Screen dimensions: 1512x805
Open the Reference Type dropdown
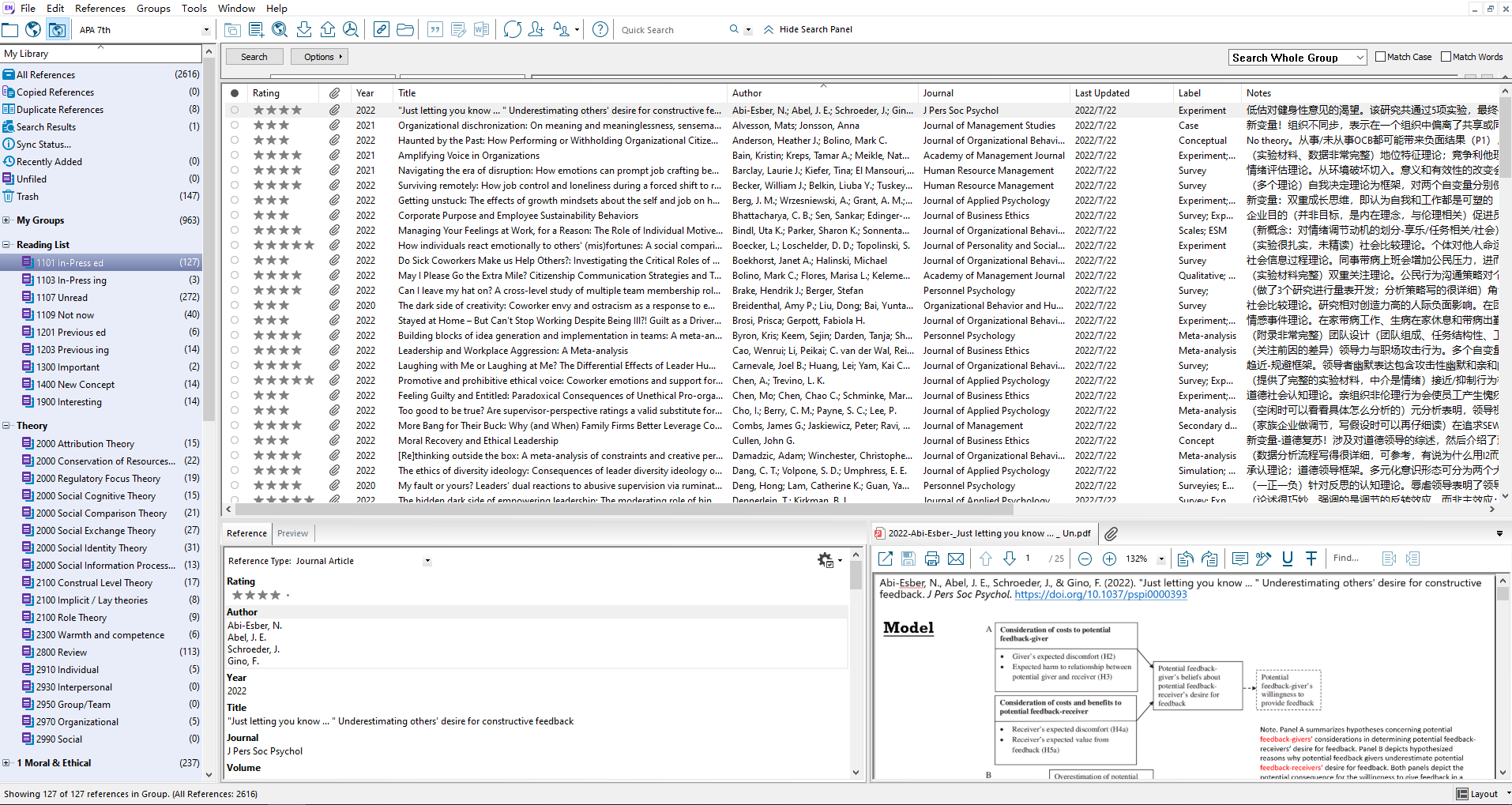(x=427, y=561)
